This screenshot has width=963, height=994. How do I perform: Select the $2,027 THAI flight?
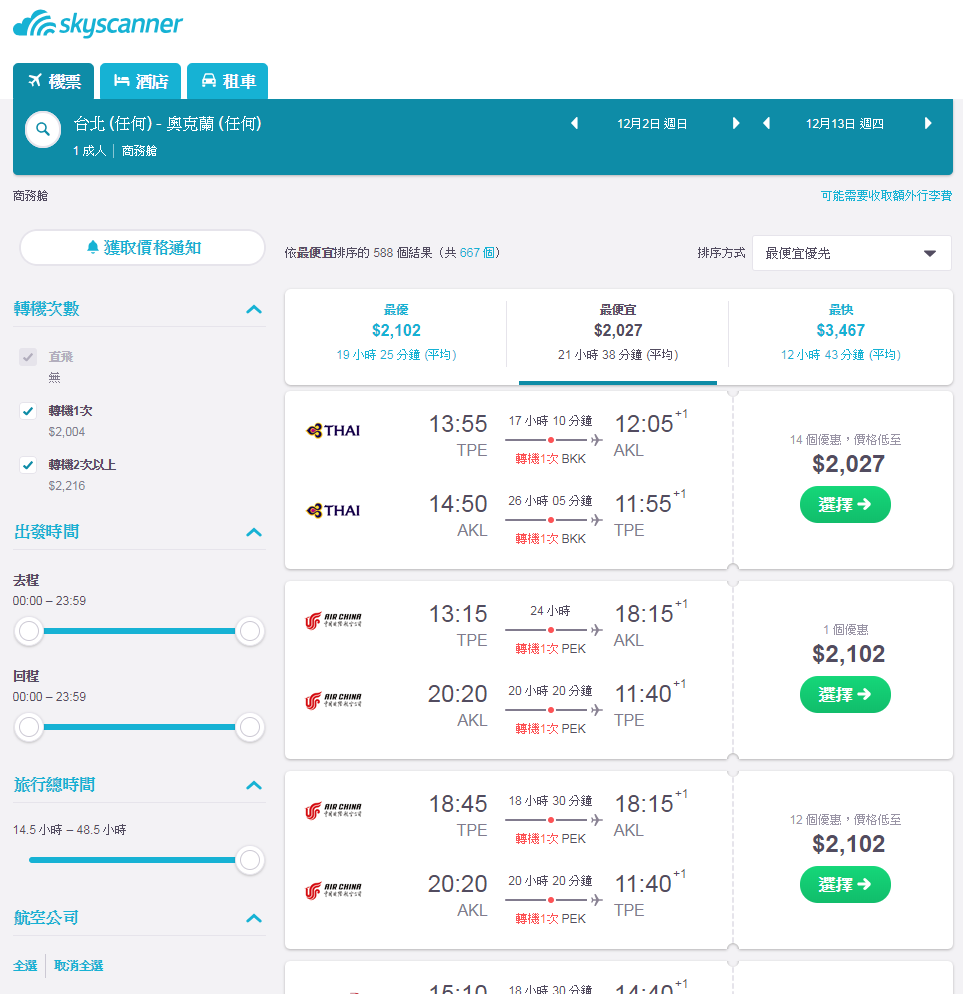tap(845, 505)
